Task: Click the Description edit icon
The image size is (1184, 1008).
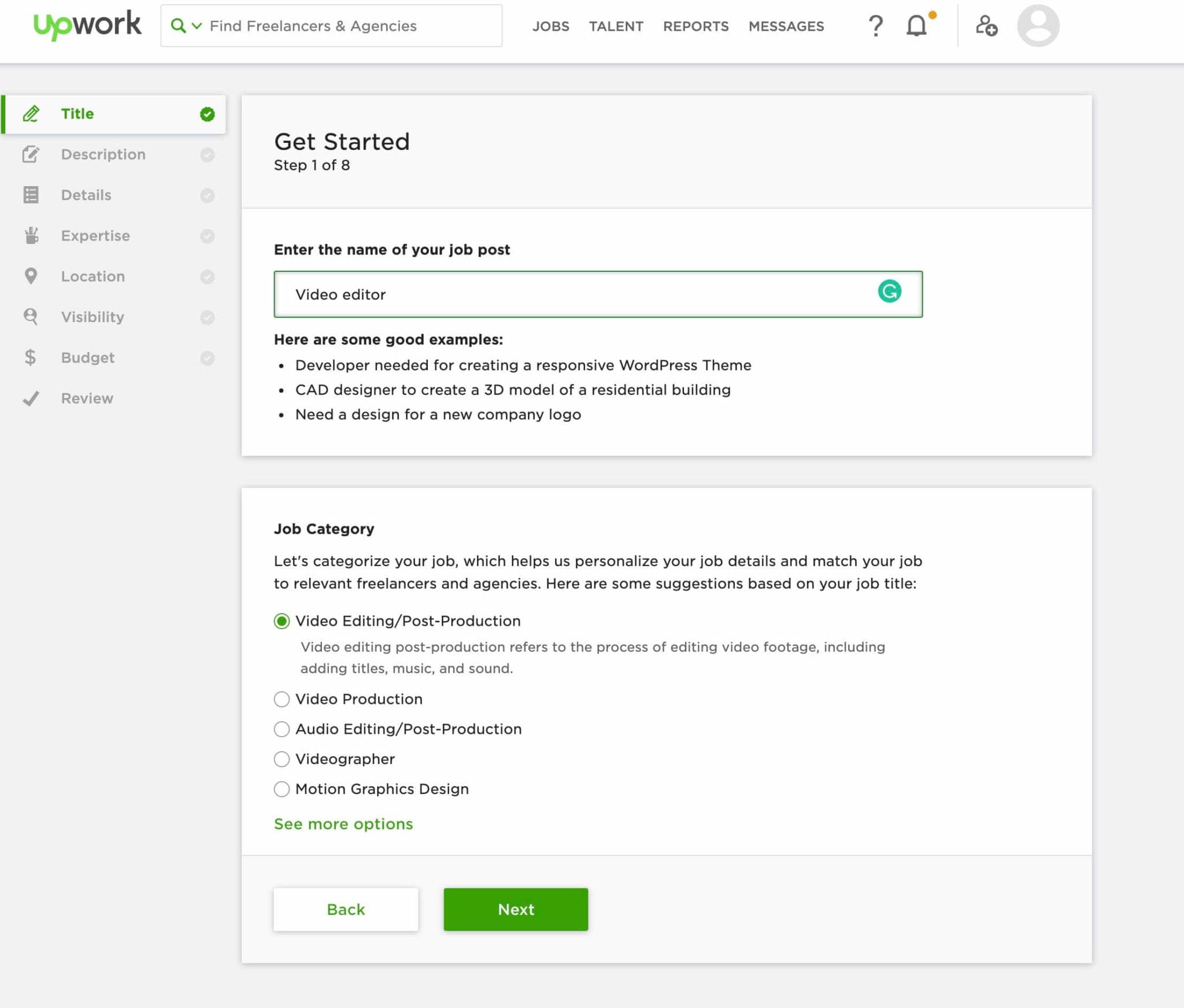Action: coord(31,154)
